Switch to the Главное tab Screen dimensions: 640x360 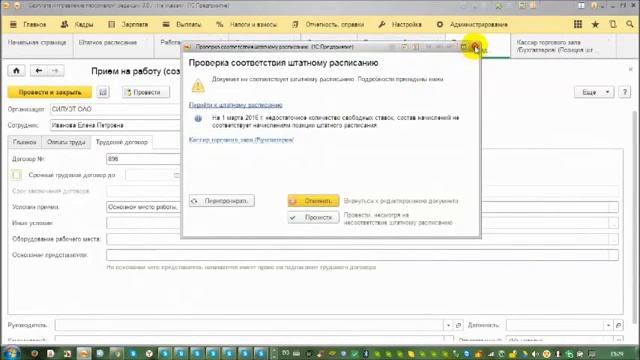24,142
